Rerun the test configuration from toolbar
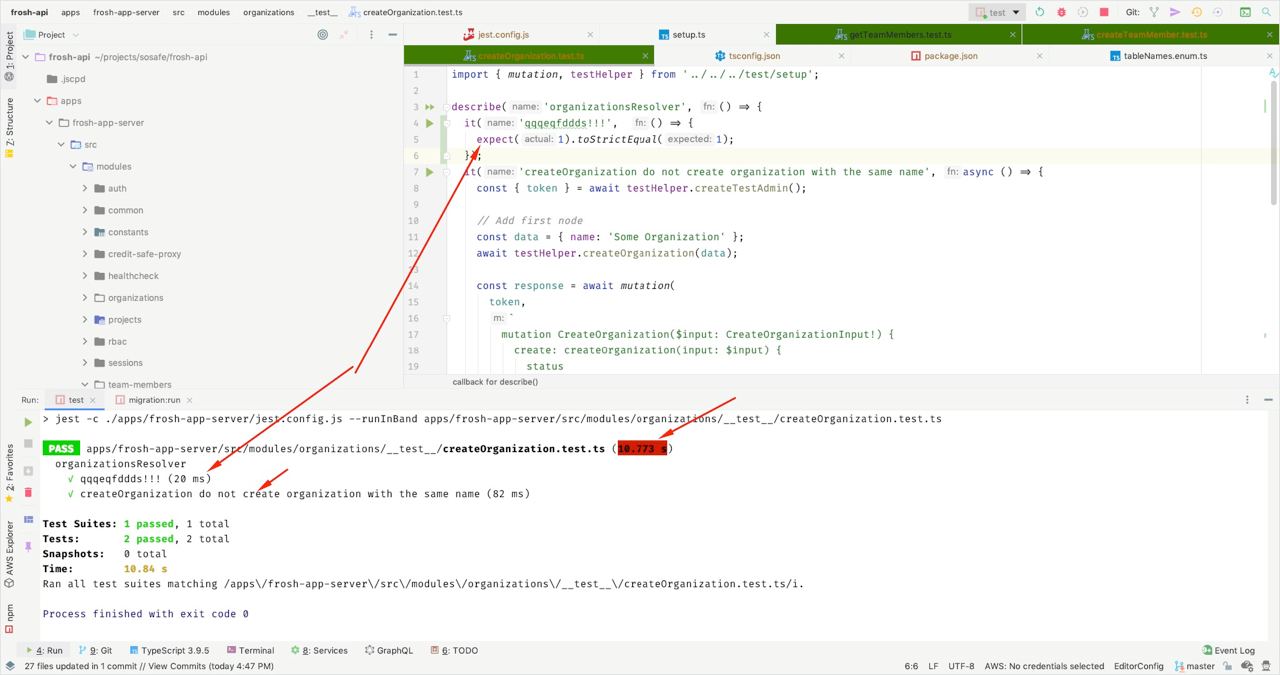Image resolution: width=1280 pixels, height=675 pixels. [1040, 12]
